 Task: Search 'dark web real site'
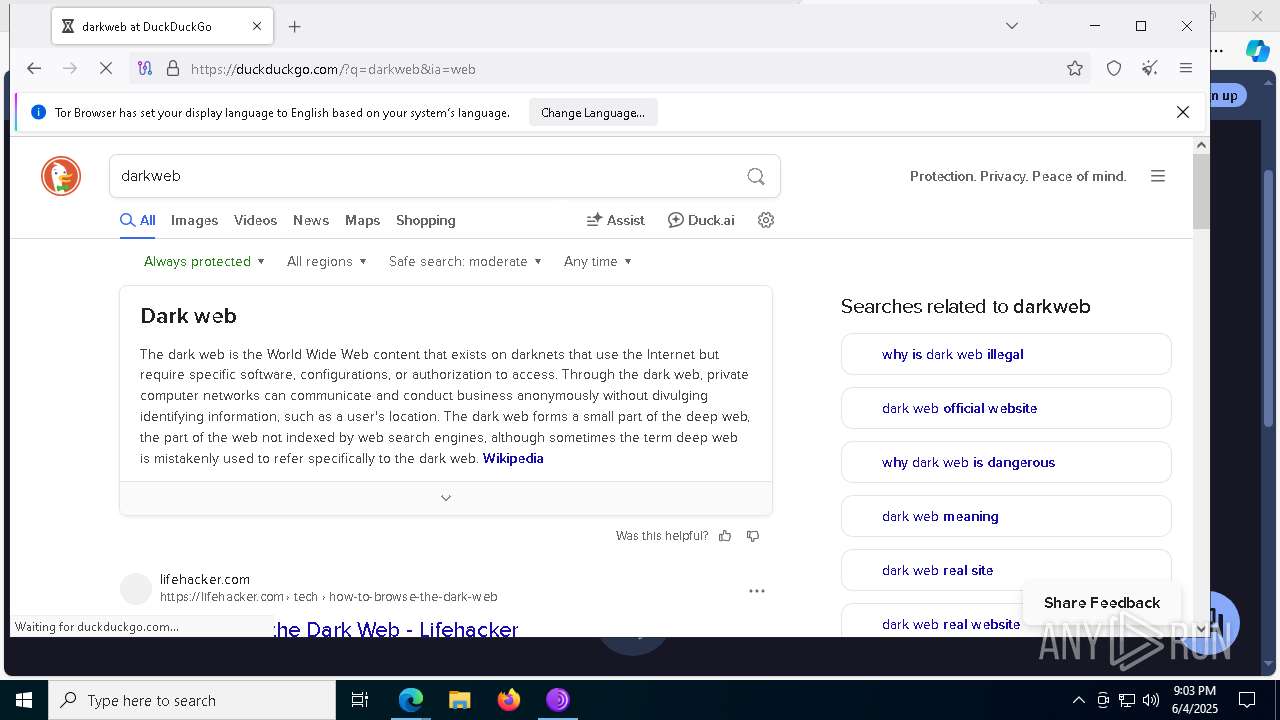pos(1006,570)
